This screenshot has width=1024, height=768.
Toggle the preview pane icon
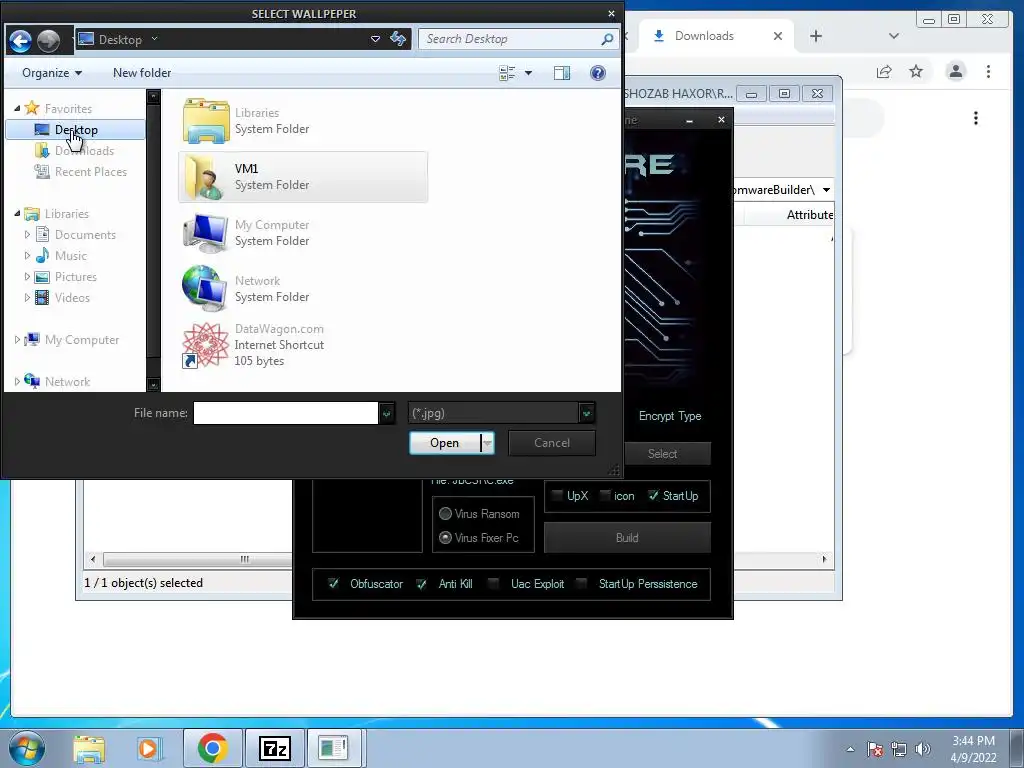click(562, 73)
